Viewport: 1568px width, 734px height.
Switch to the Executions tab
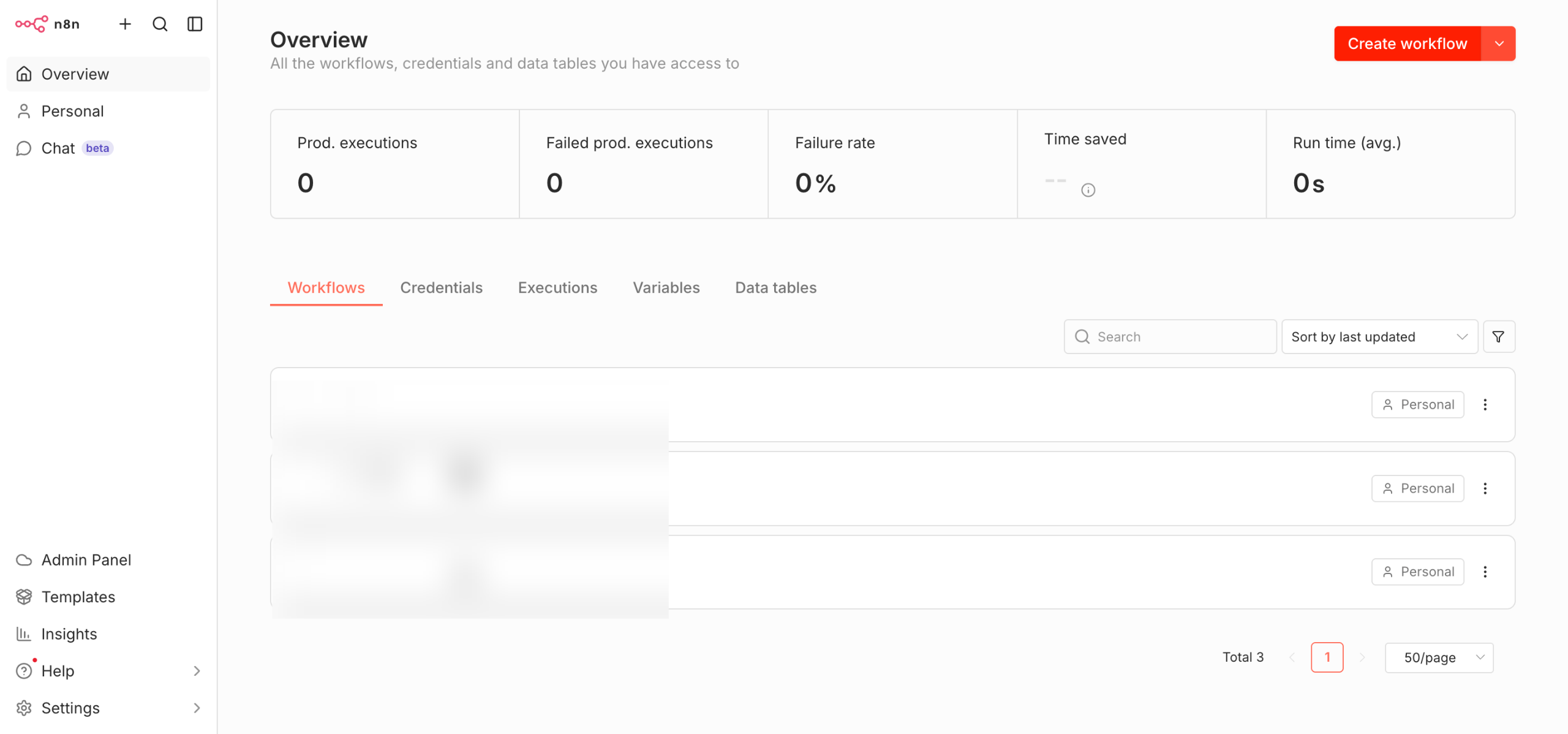[x=557, y=287]
